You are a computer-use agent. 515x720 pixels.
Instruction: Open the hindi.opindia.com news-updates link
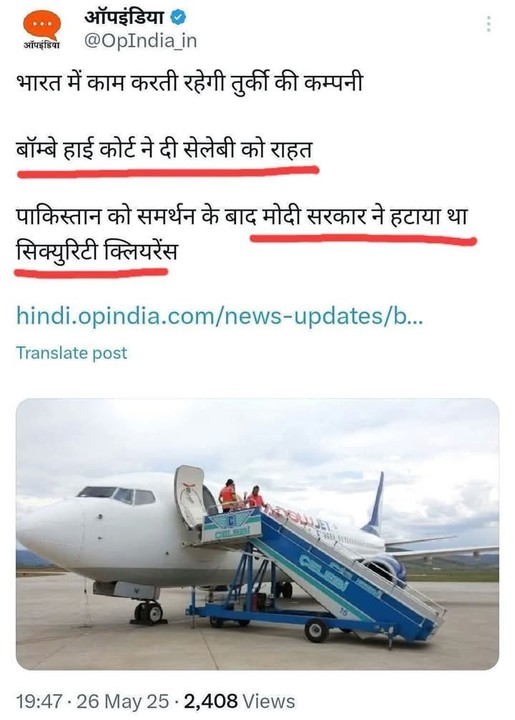(219, 316)
